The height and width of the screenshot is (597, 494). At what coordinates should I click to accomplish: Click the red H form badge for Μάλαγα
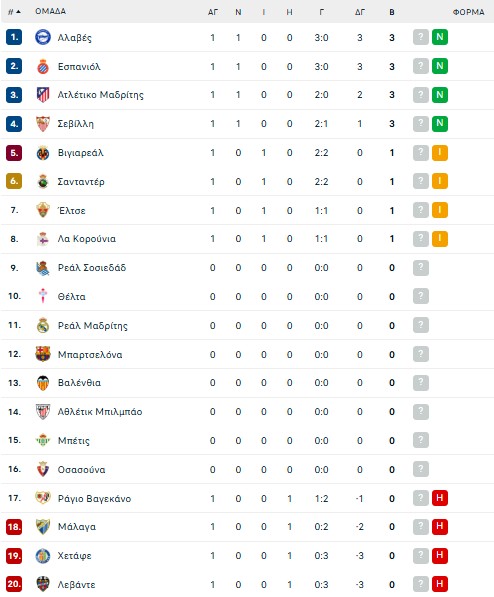pos(440,527)
